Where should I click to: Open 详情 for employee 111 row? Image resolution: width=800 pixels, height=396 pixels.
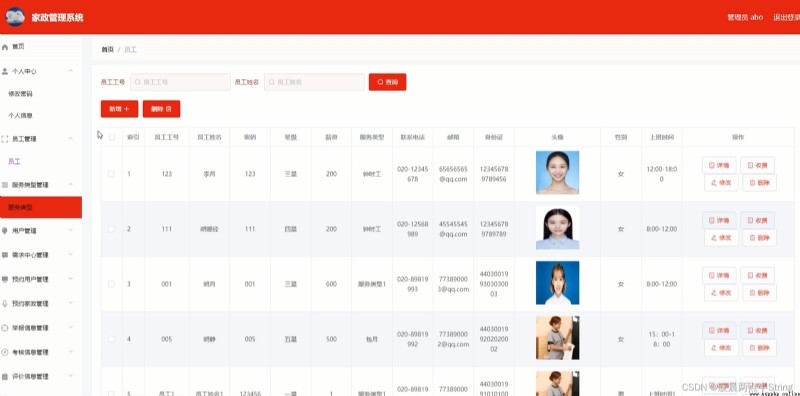coord(719,220)
